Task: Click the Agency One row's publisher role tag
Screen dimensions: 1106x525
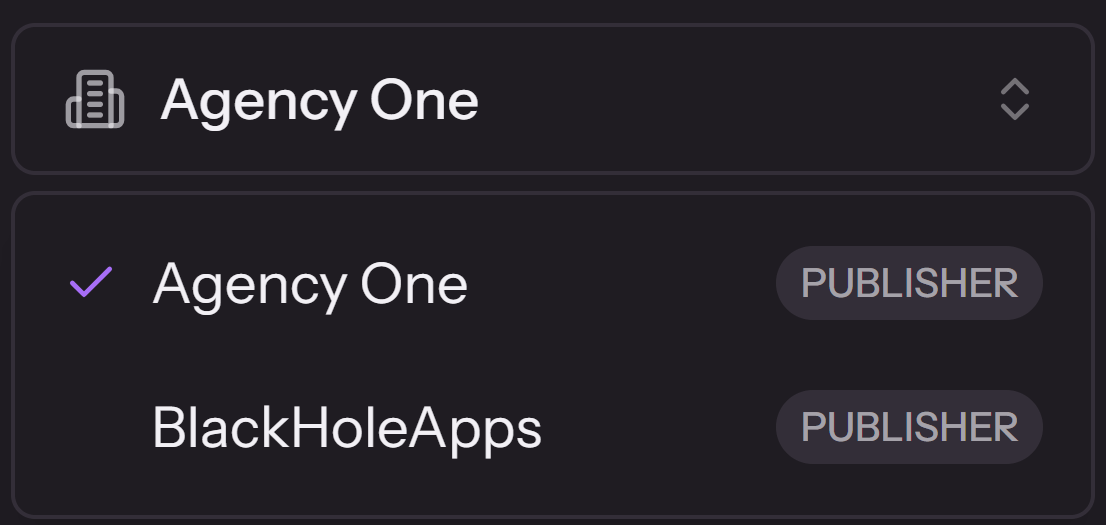Action: point(909,283)
